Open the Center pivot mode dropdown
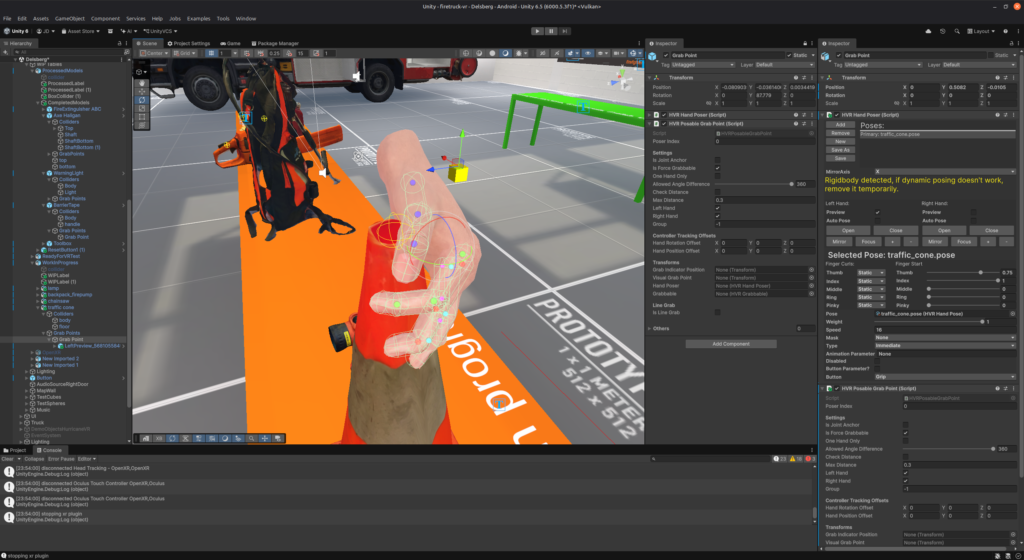 (153, 53)
